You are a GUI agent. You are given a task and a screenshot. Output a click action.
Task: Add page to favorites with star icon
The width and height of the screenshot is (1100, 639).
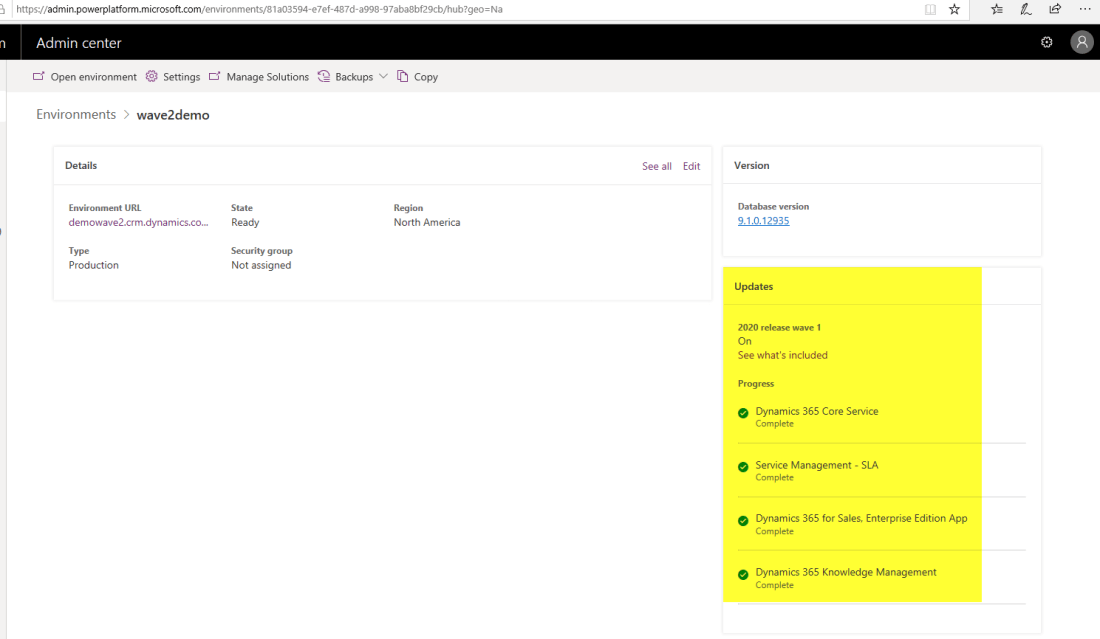954,9
